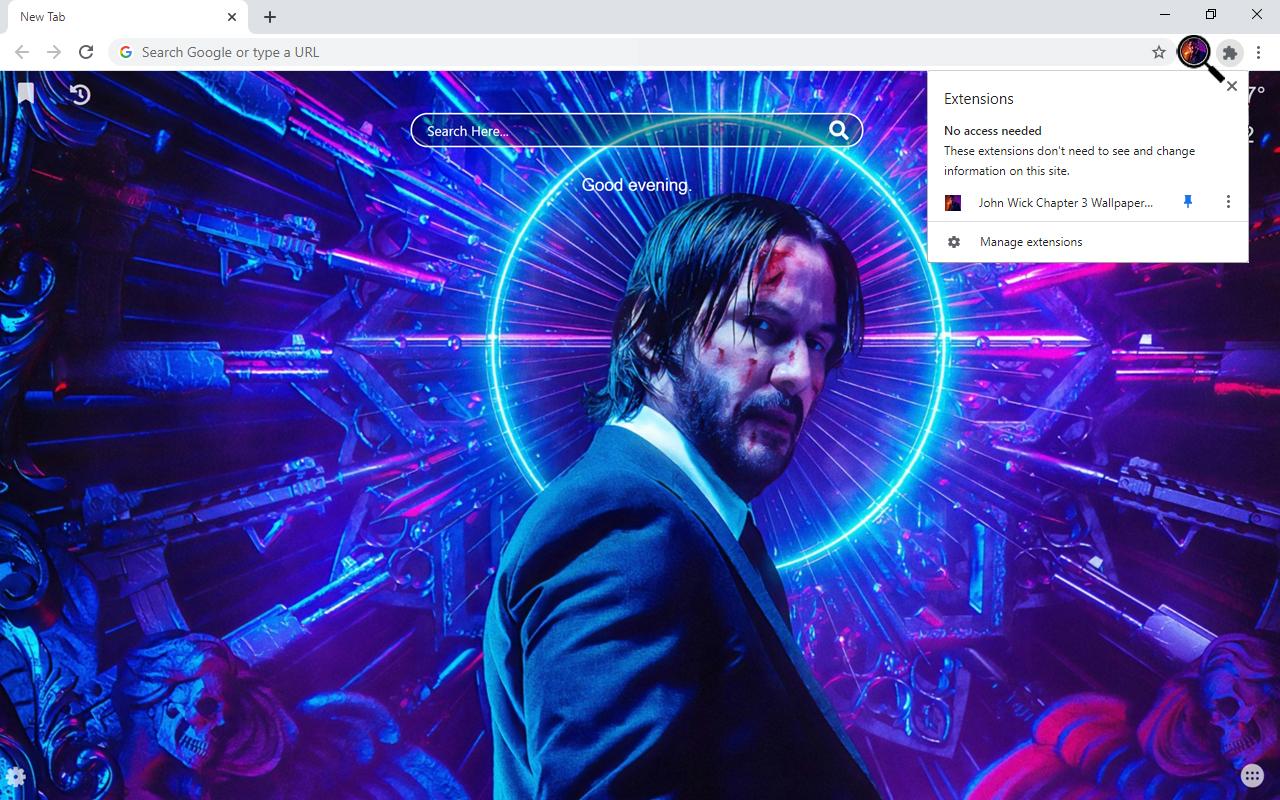This screenshot has height=800, width=1280.
Task: Open John Wick Chapter 3 Wallpaper extension
Action: [1065, 202]
